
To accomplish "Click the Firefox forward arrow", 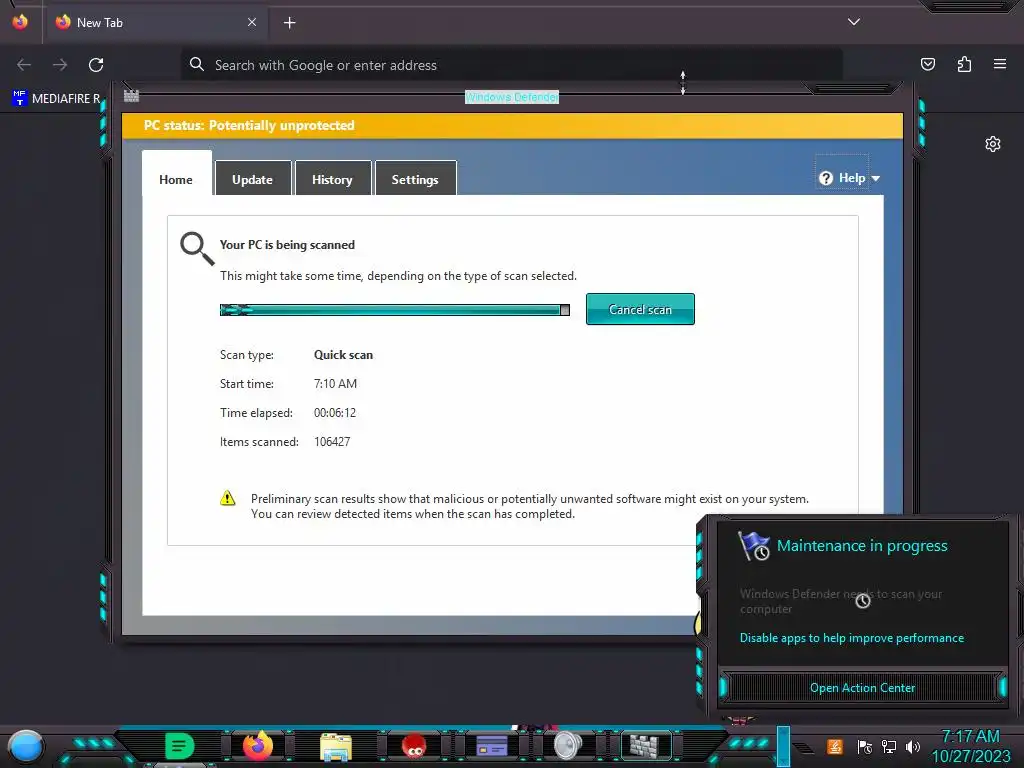I will (60, 65).
